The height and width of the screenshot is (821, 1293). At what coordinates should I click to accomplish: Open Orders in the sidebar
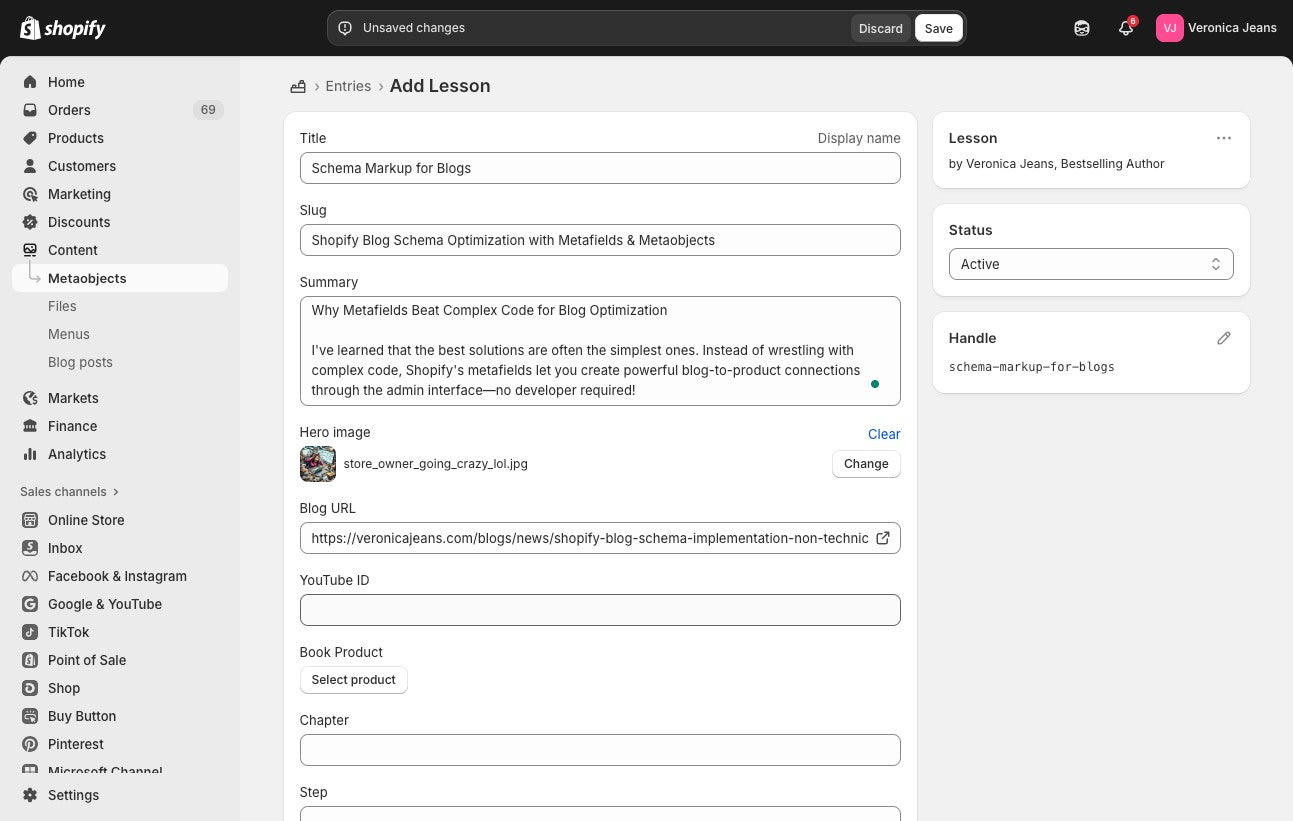pyautogui.click(x=69, y=110)
